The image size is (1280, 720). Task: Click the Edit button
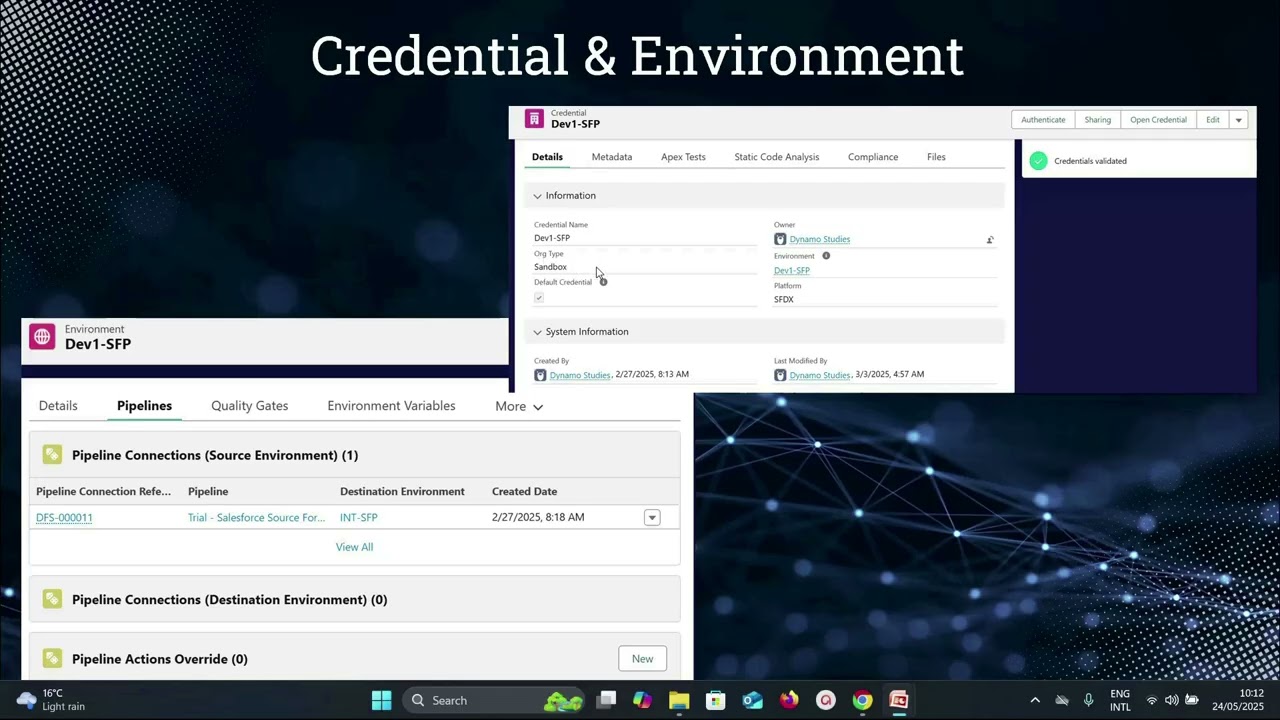pyautogui.click(x=1212, y=120)
